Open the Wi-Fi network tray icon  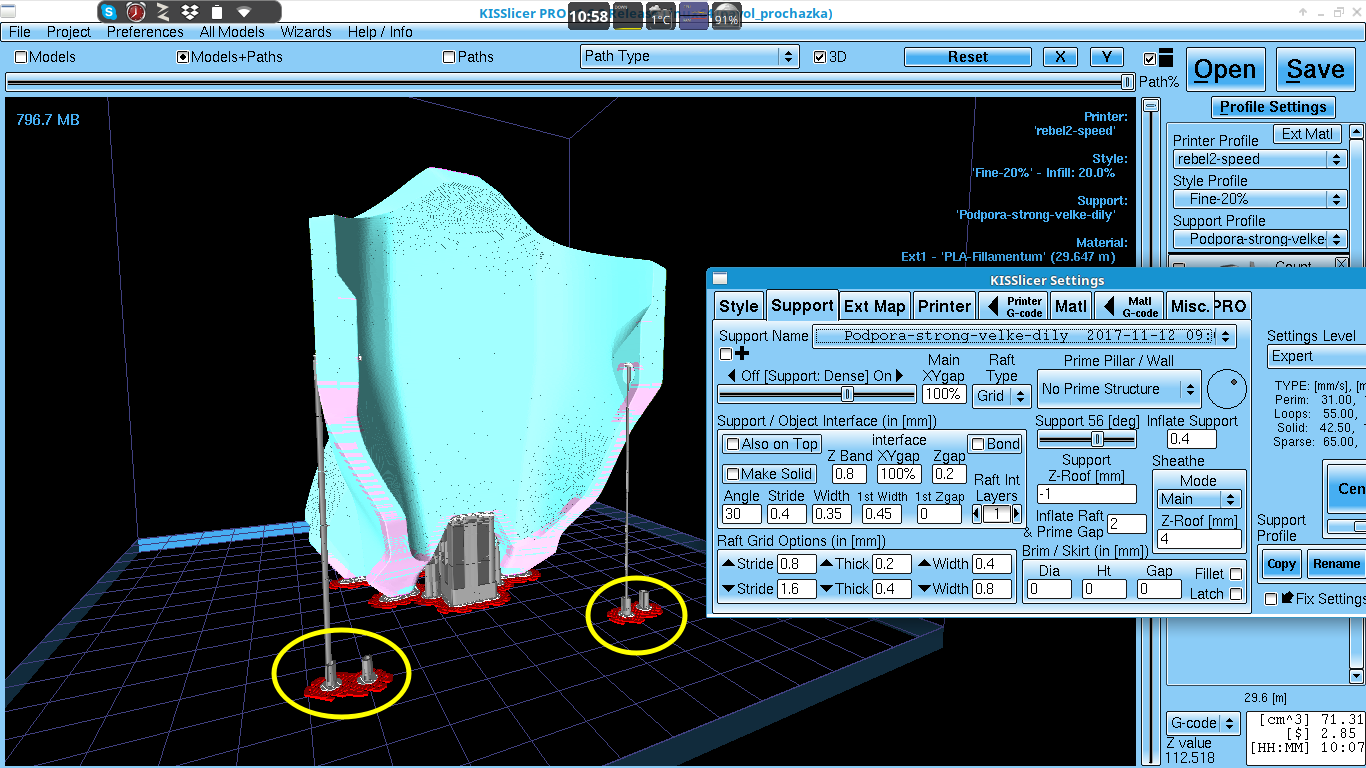244,12
